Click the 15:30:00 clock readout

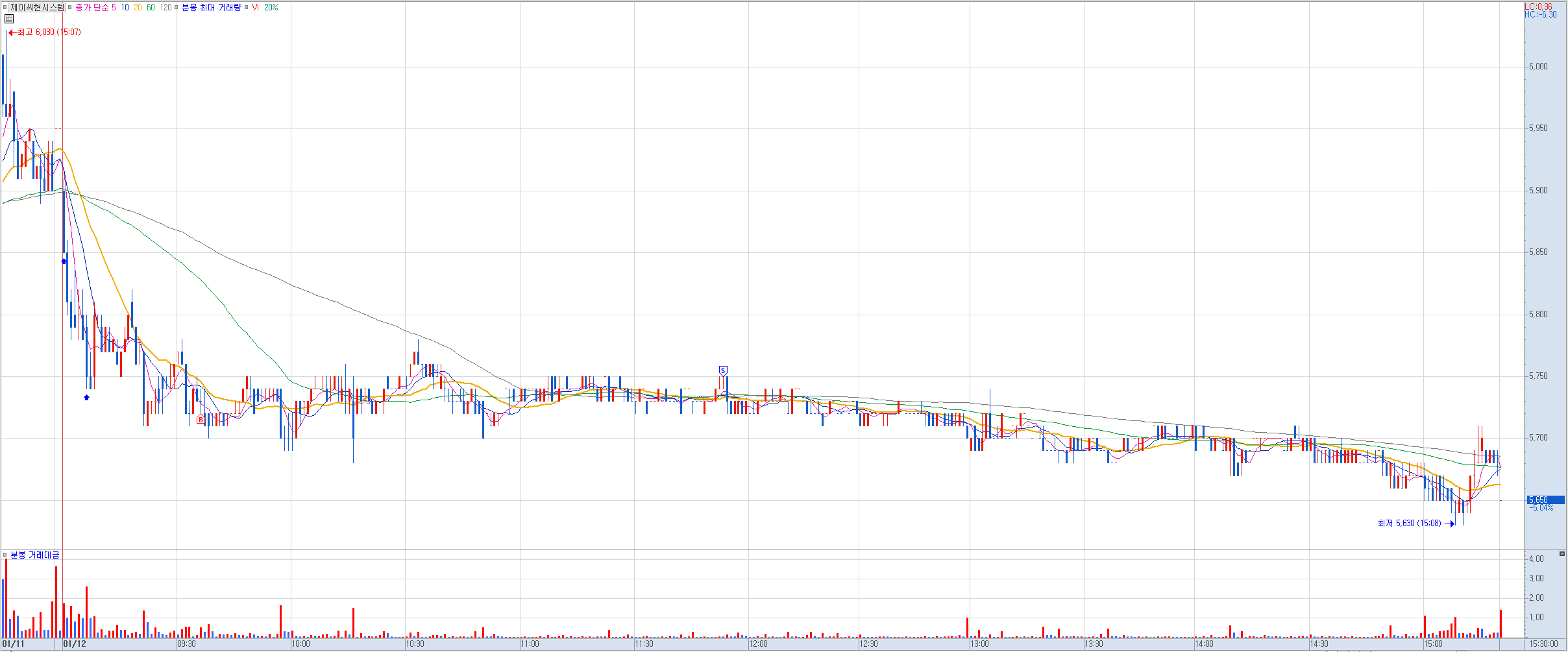pos(1543,644)
